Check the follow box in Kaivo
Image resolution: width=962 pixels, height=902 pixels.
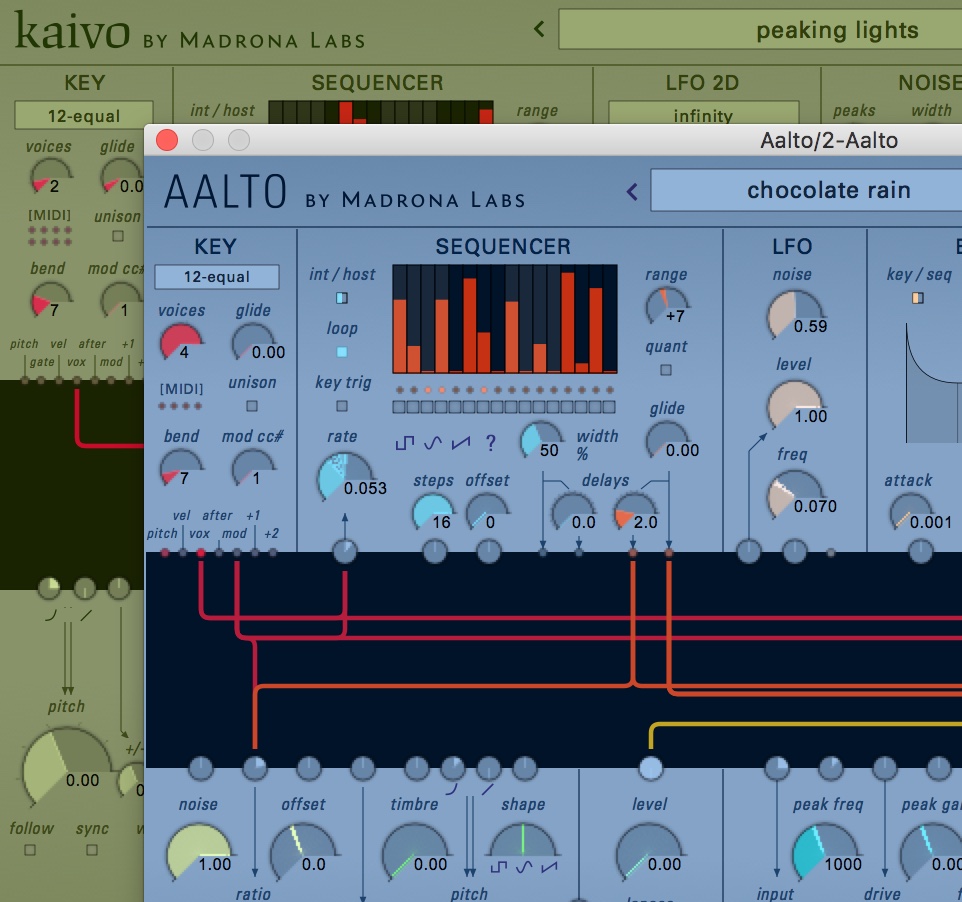click(x=29, y=850)
